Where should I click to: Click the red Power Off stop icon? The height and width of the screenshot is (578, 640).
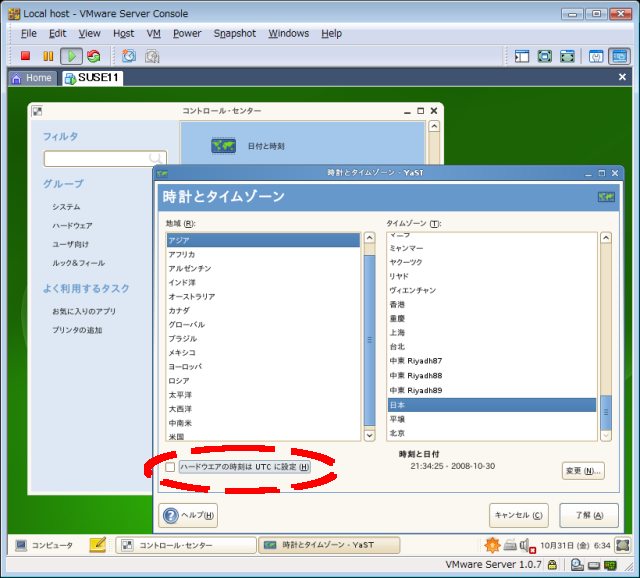[25, 56]
